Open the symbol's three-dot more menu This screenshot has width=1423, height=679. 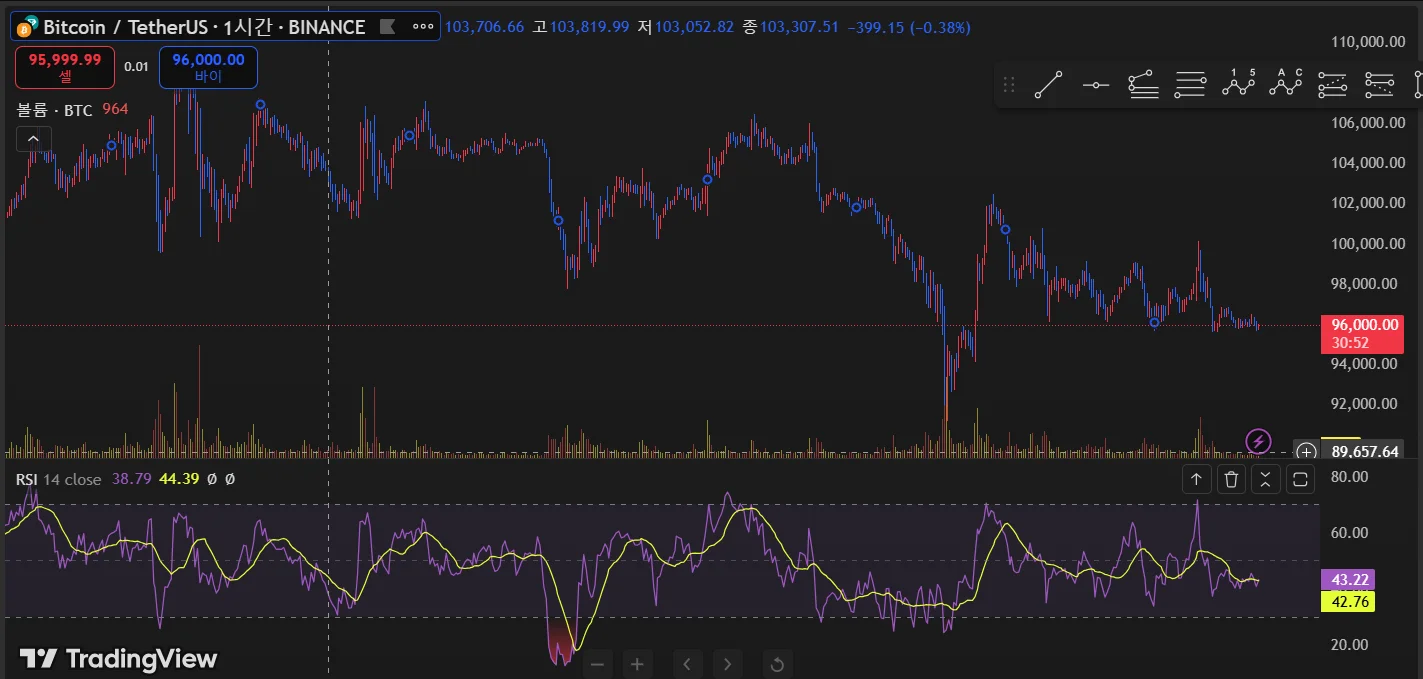[423, 27]
